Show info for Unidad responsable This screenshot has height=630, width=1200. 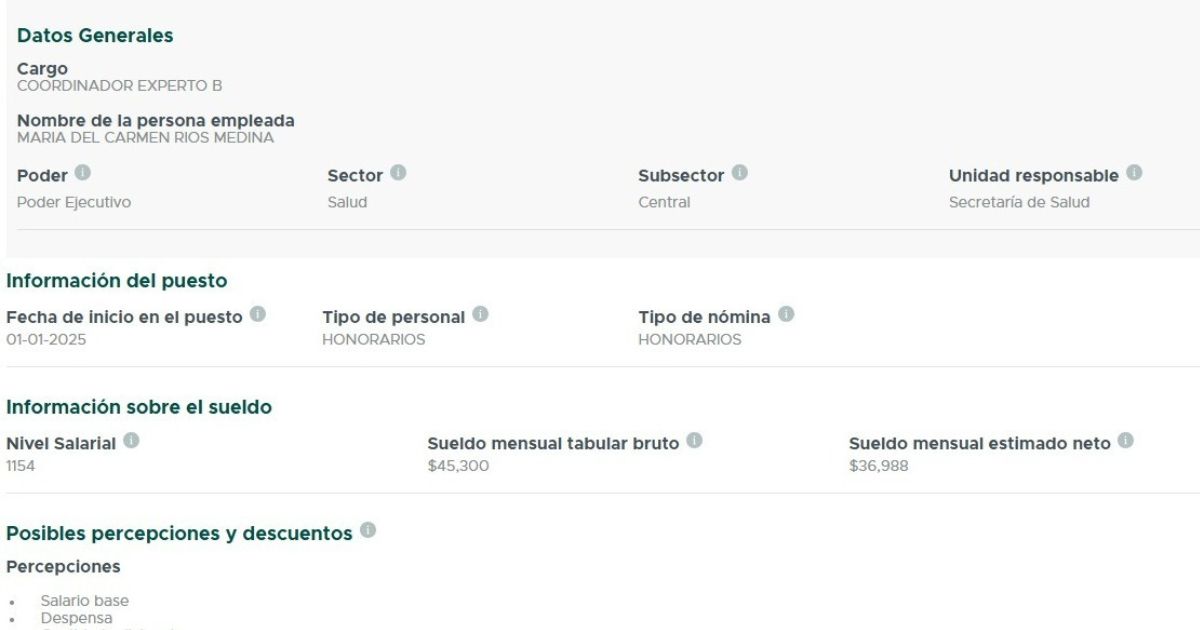(1134, 174)
